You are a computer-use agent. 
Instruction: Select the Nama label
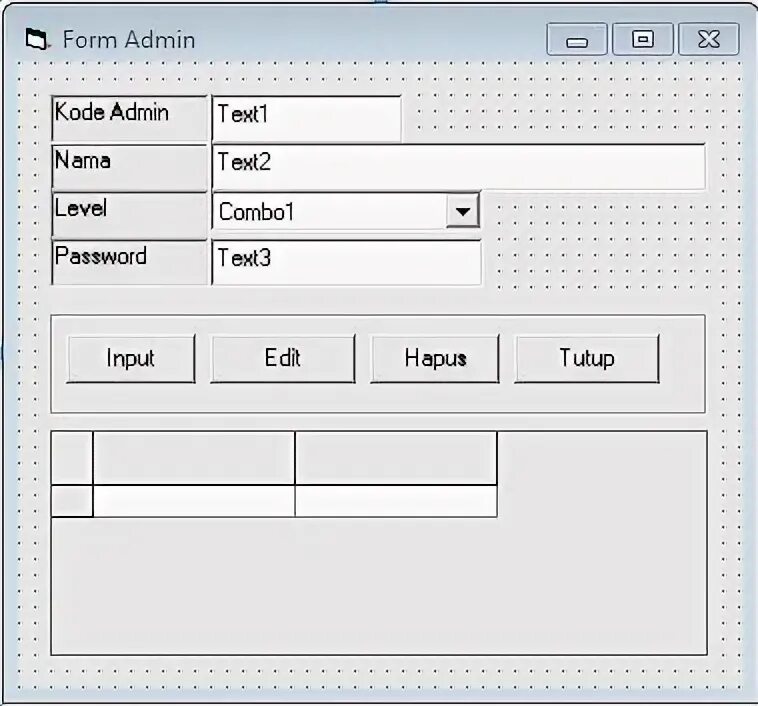click(129, 167)
